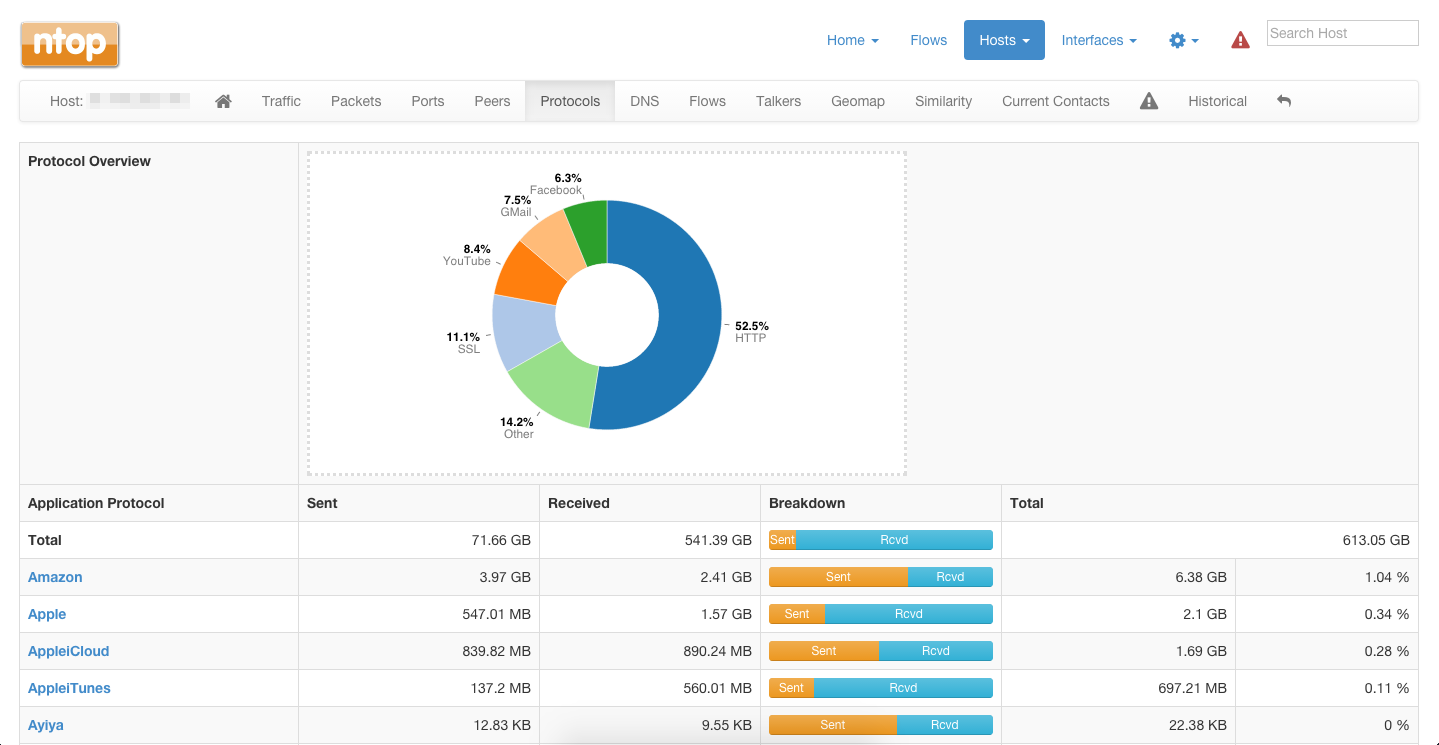Switch to the Similarity tab
The height and width of the screenshot is (745, 1439).
point(944,101)
